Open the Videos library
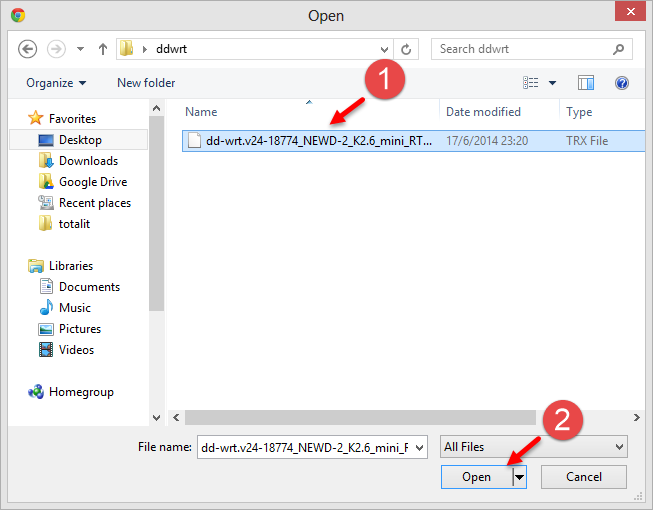This screenshot has height=510, width=653. coord(76,350)
